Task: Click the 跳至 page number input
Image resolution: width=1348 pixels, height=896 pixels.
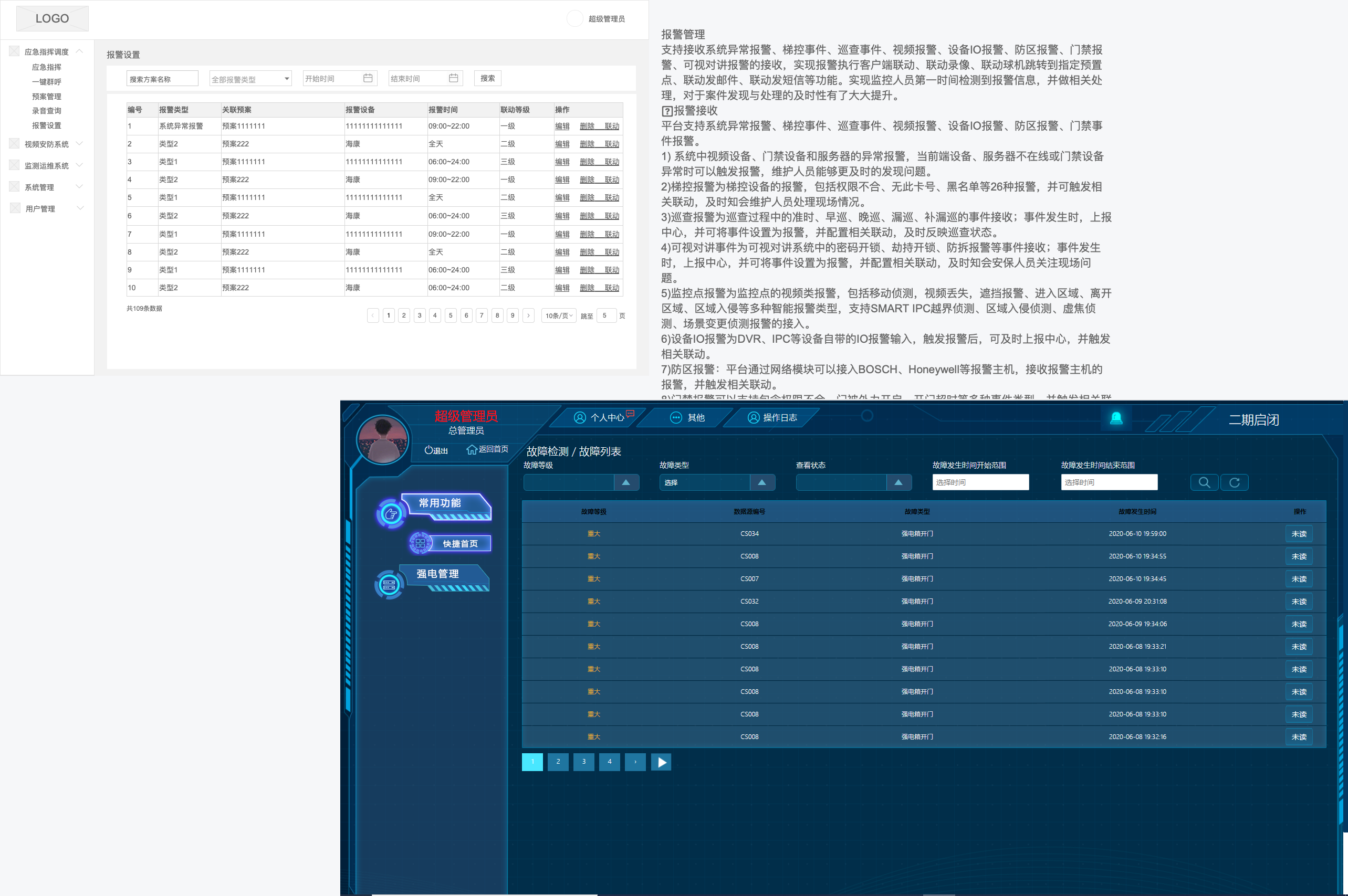Action: click(x=606, y=315)
